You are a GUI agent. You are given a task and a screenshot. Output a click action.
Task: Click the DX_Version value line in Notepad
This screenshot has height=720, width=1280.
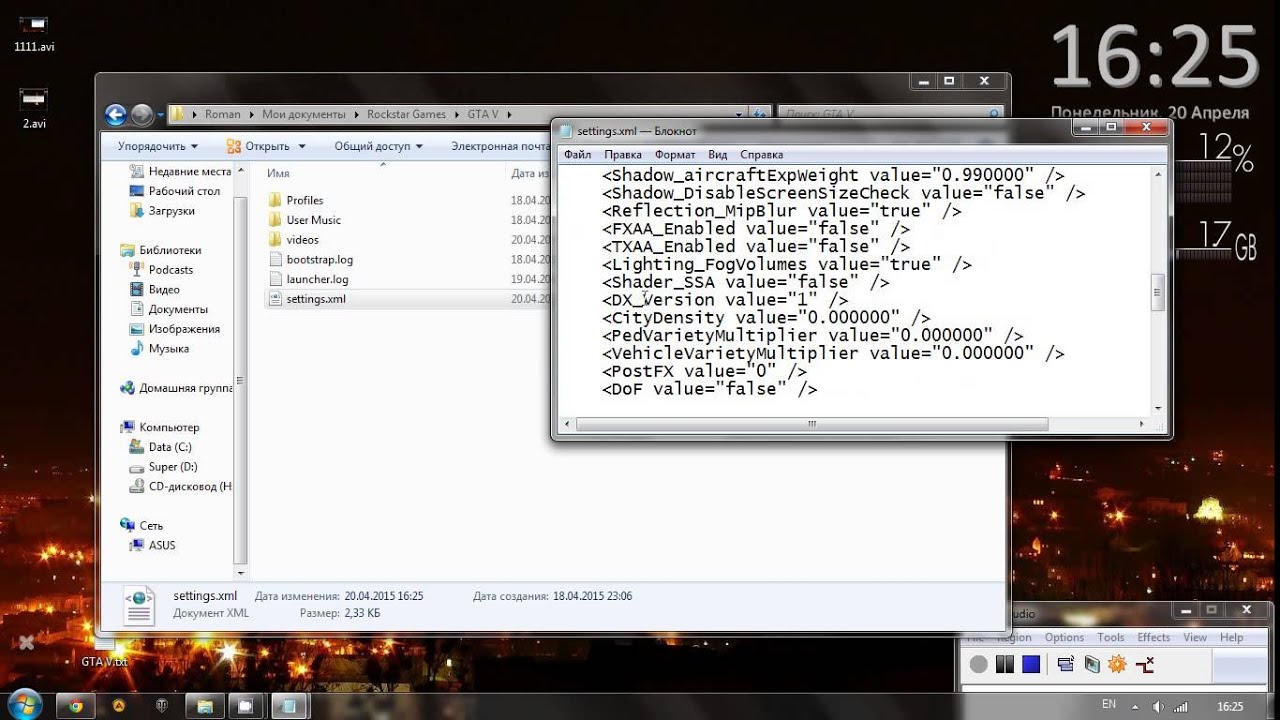[x=725, y=300]
